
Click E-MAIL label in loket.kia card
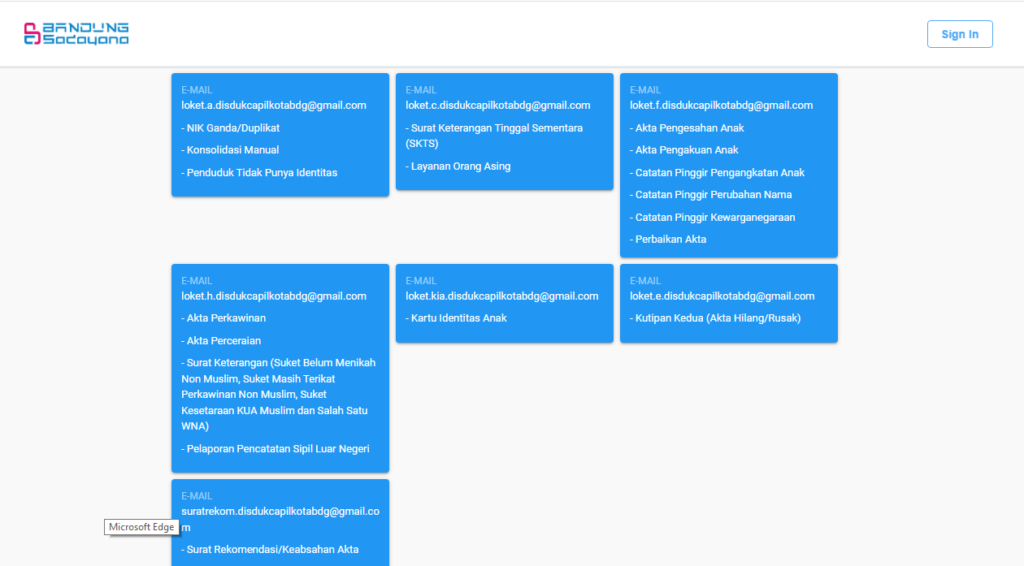(421, 281)
